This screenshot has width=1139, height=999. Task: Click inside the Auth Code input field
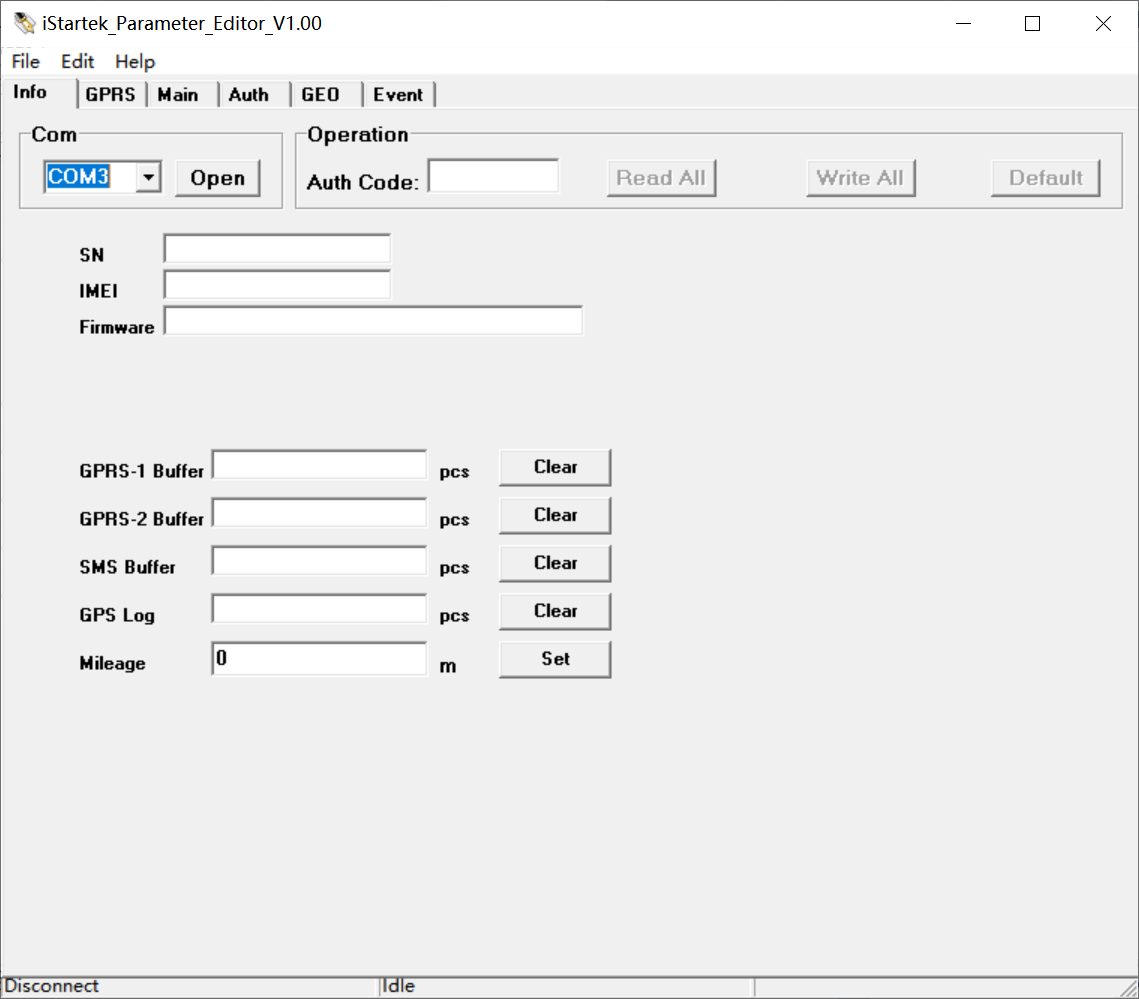pos(493,175)
